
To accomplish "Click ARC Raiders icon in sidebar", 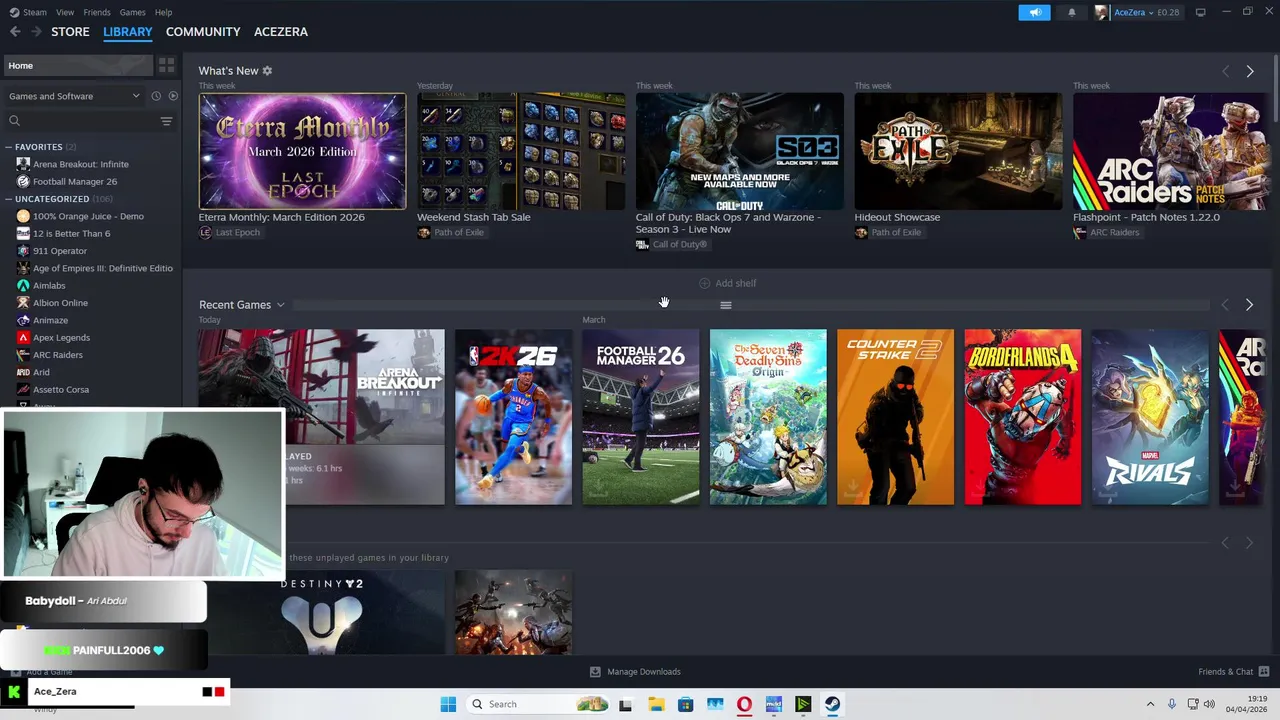I will pos(23,355).
